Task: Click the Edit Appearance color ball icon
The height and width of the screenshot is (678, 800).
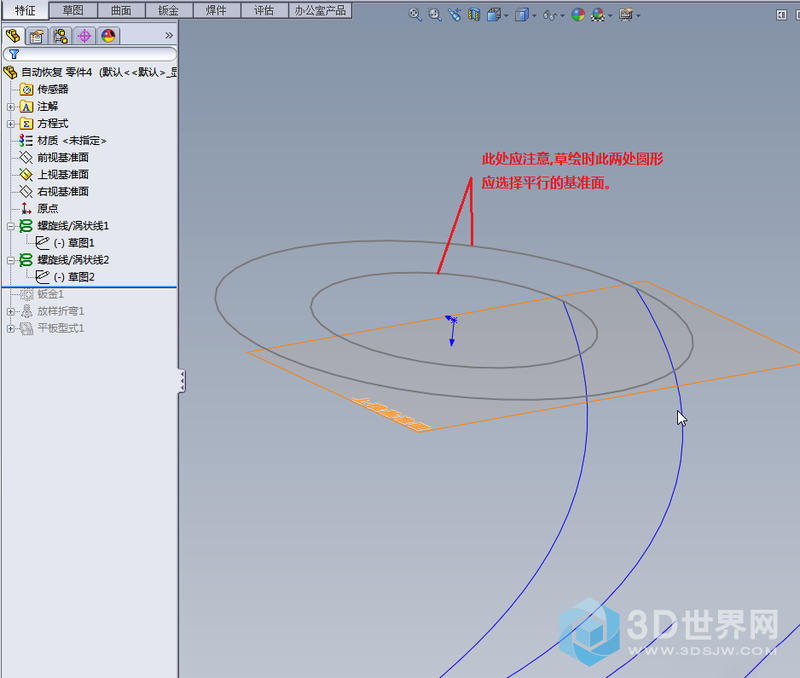Action: point(577,15)
